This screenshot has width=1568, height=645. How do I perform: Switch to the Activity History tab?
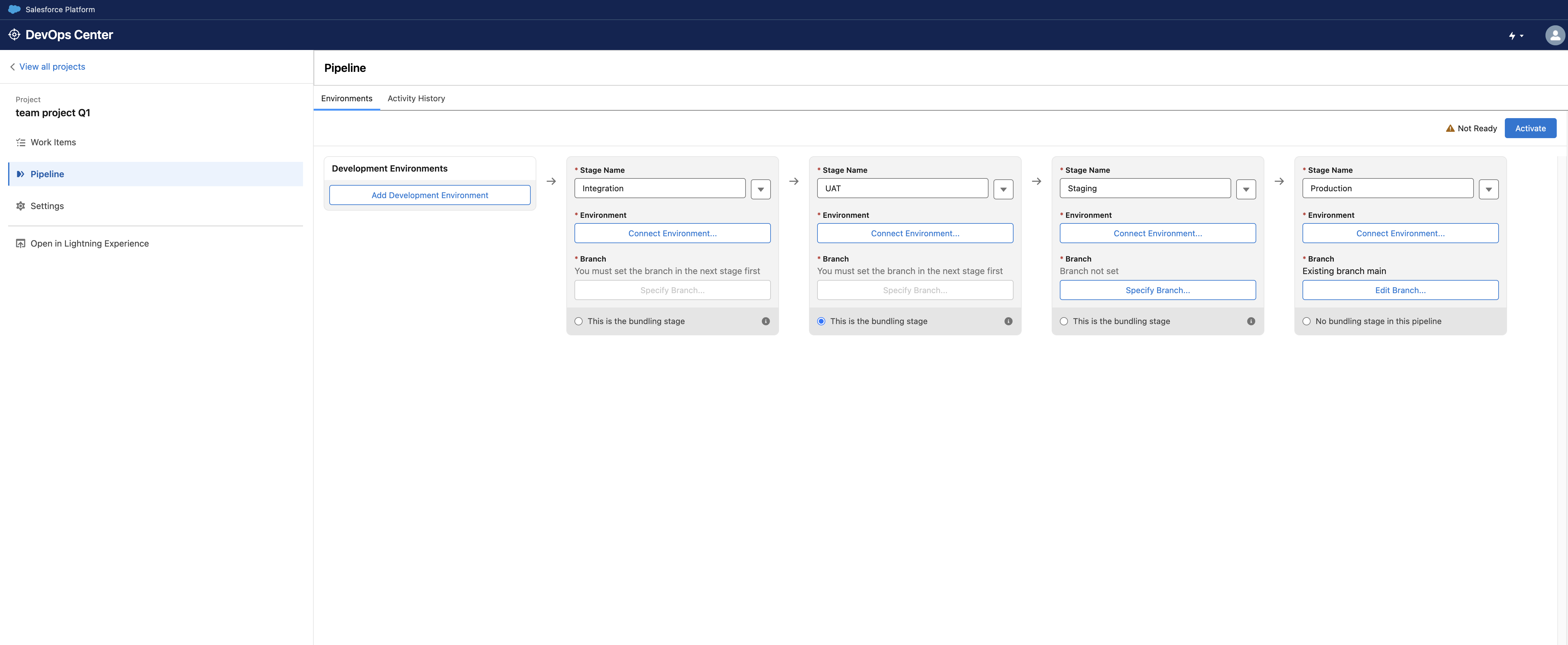(x=416, y=98)
